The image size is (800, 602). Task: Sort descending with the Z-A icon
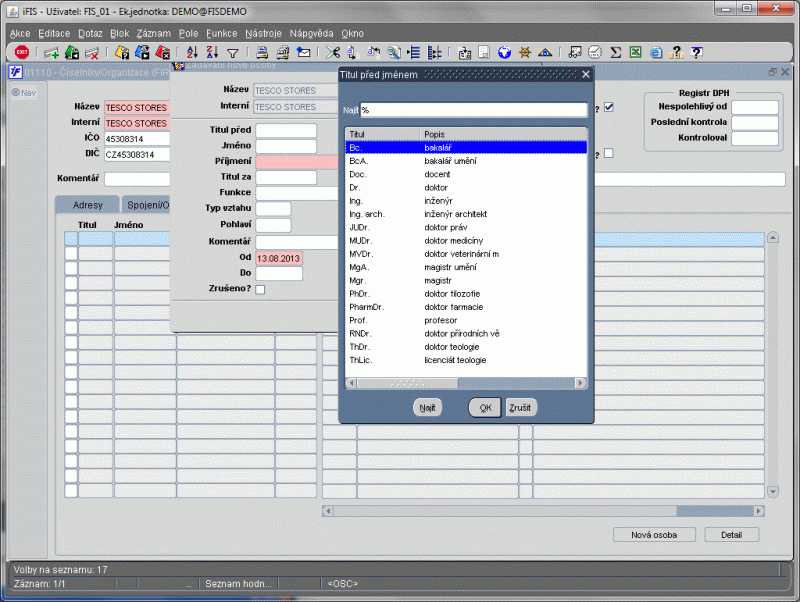212,52
